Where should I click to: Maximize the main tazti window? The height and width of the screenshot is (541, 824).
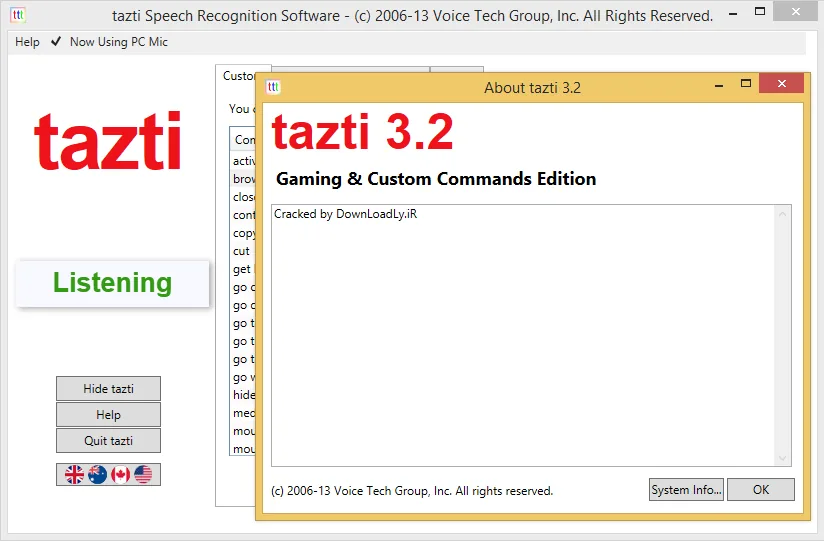pyautogui.click(x=760, y=12)
